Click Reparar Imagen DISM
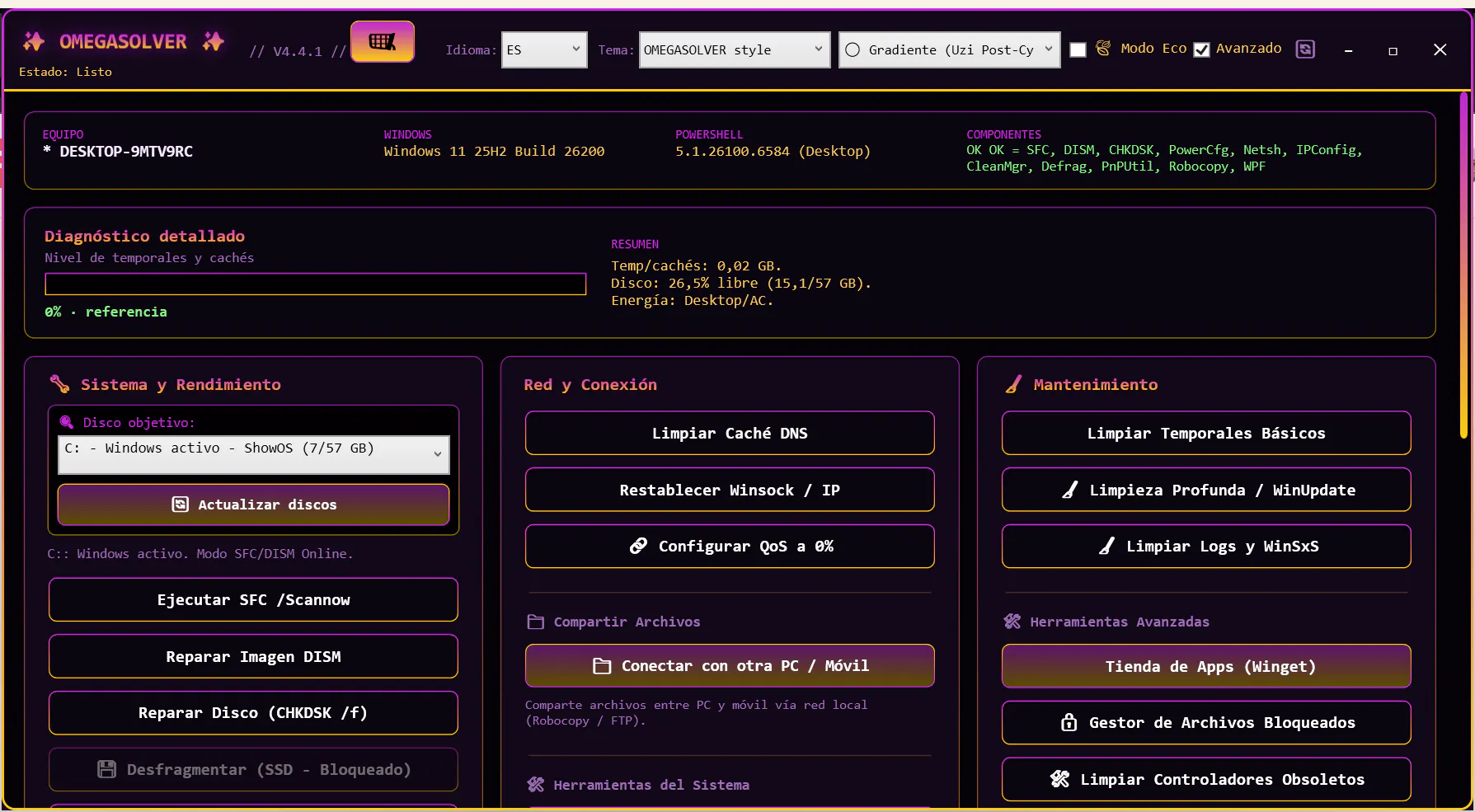This screenshot has width=1475, height=812. pyautogui.click(x=253, y=657)
